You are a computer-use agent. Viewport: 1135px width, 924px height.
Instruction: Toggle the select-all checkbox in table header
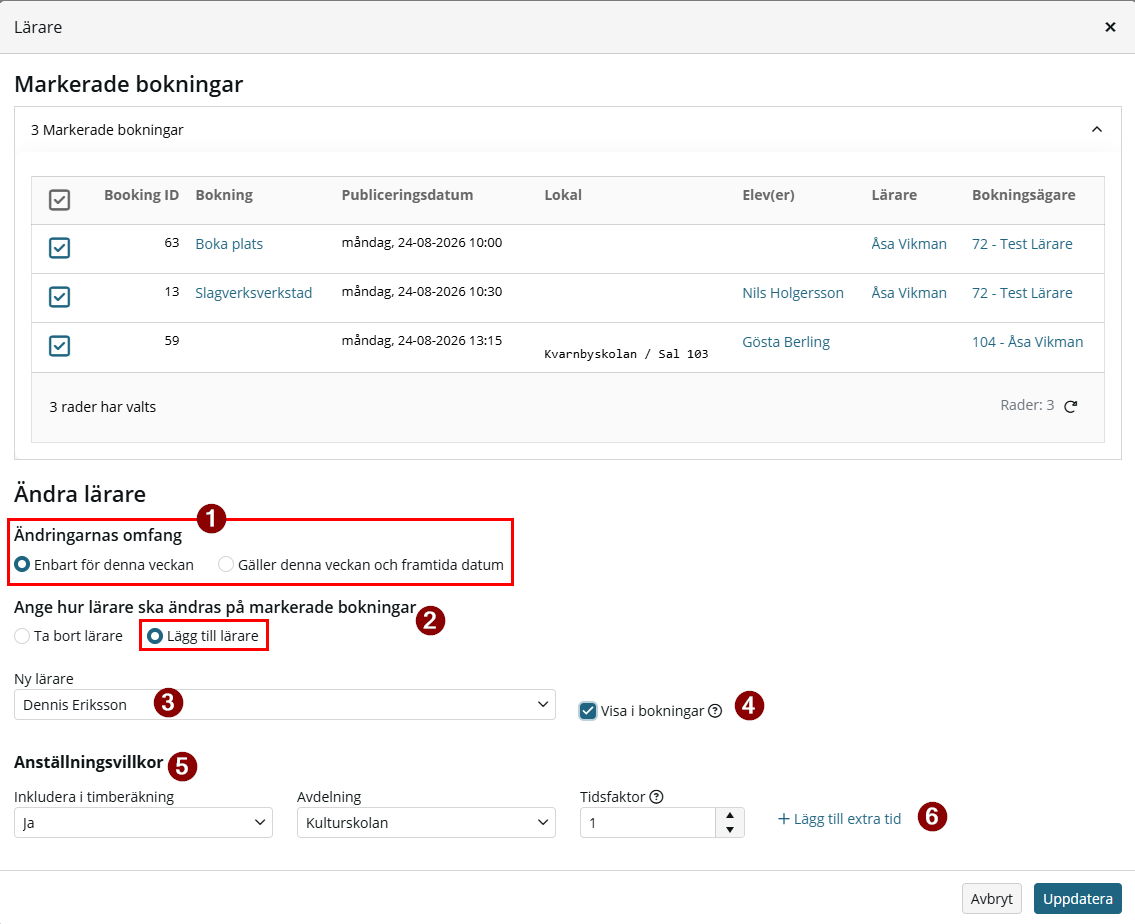[59, 200]
